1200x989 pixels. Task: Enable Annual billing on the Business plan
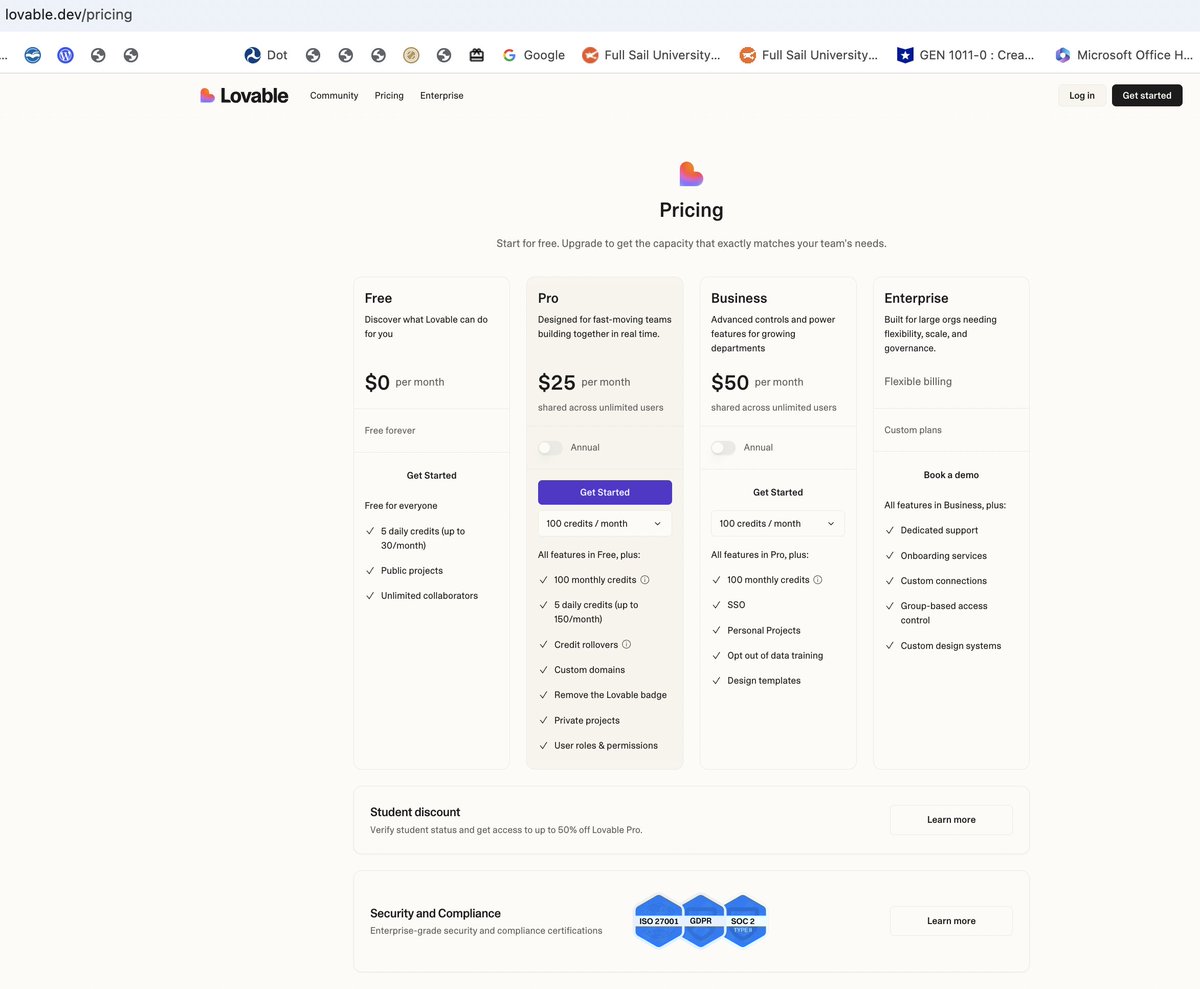722,448
